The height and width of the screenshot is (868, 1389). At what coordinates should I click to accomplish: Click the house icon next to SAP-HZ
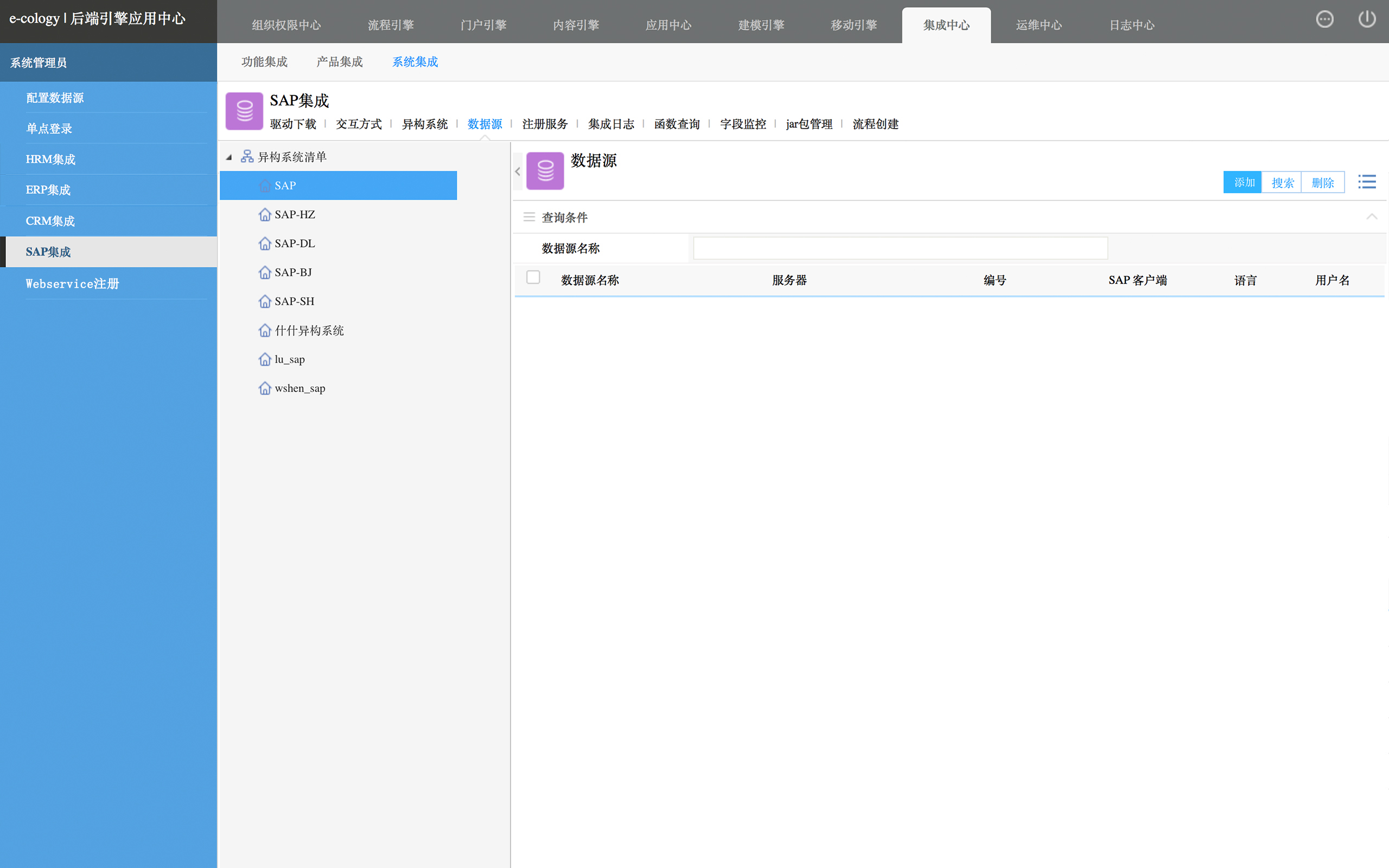click(265, 215)
